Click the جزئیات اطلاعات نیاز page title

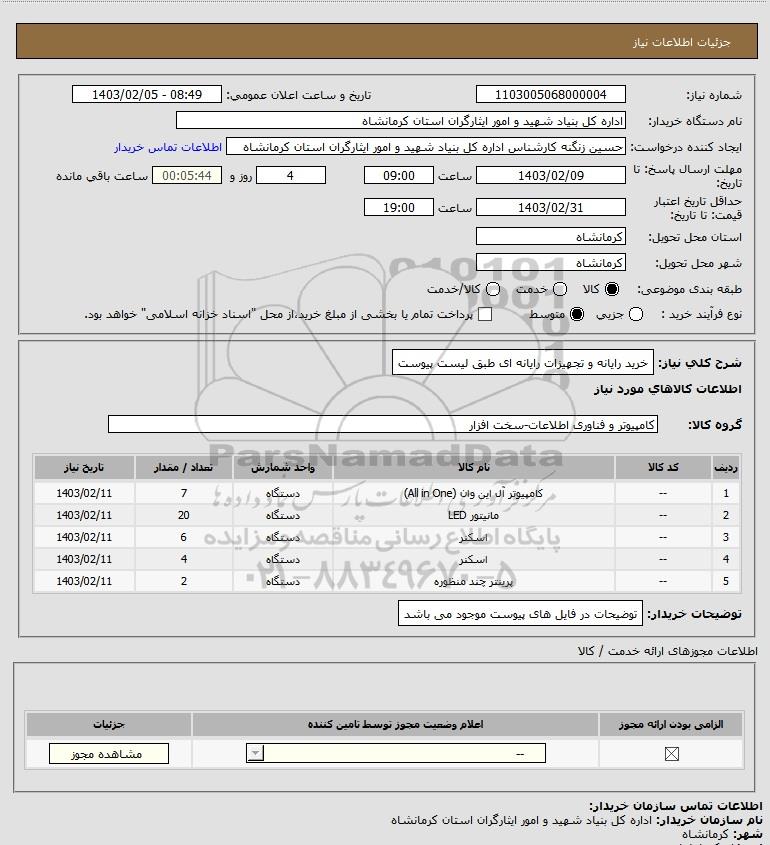coord(682,42)
